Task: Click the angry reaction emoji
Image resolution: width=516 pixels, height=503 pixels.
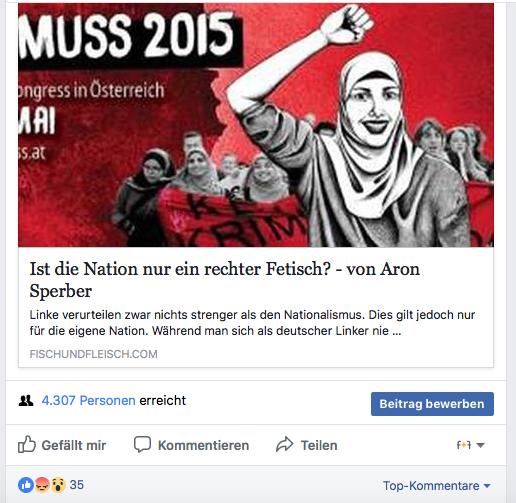Action: (42, 485)
